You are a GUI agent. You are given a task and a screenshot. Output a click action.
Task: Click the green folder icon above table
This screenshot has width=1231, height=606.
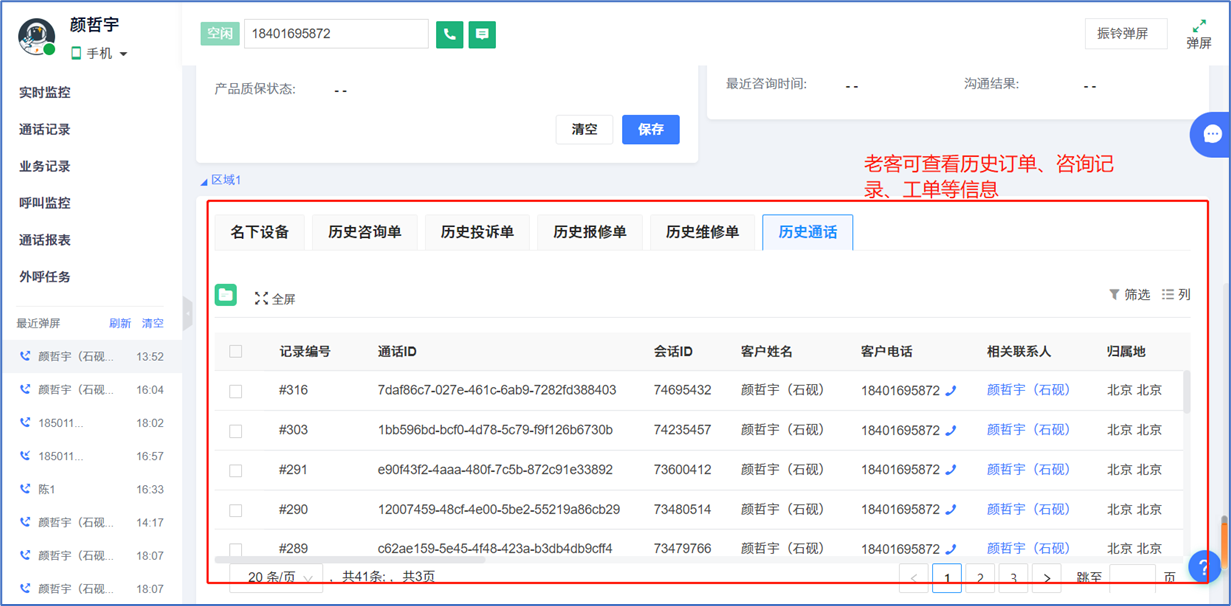[x=226, y=295]
